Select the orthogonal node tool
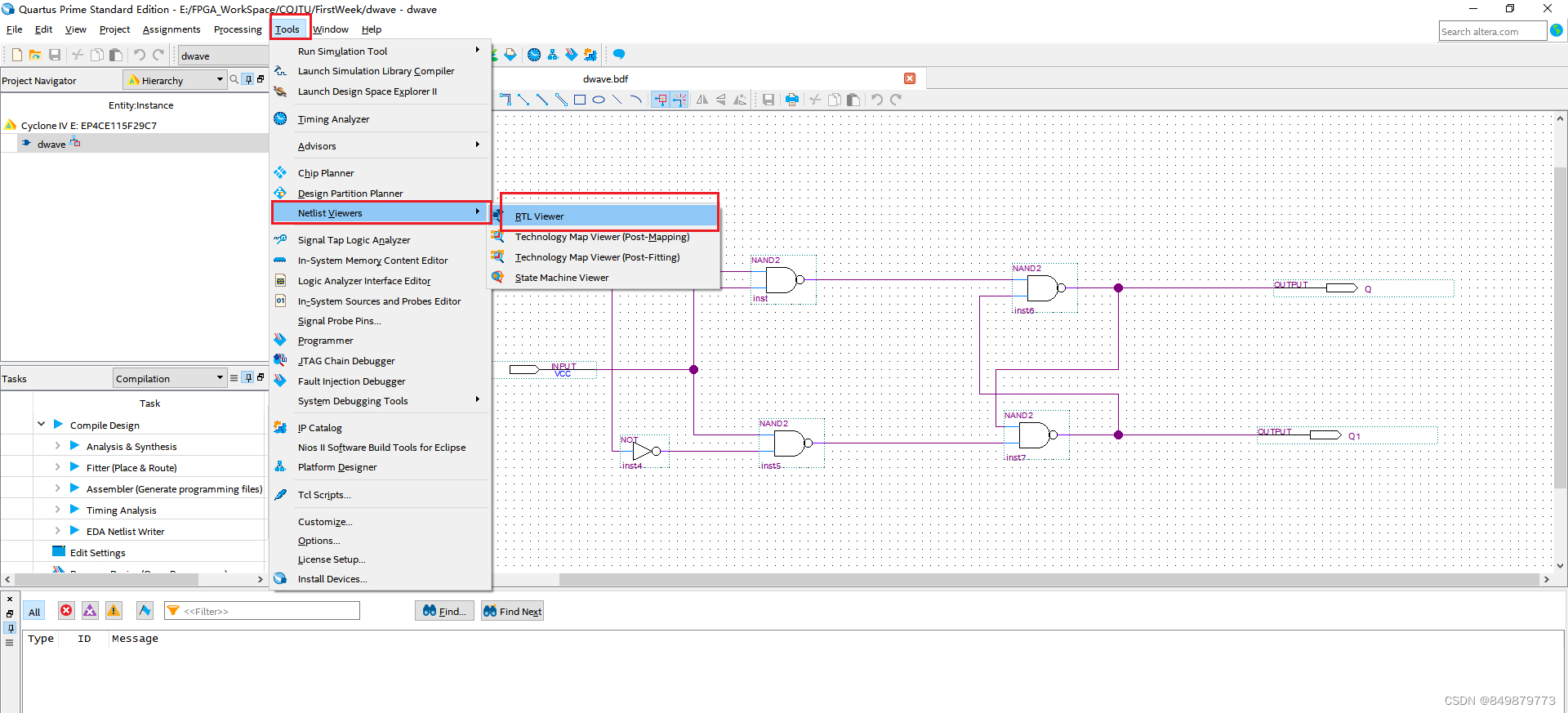 pos(505,100)
